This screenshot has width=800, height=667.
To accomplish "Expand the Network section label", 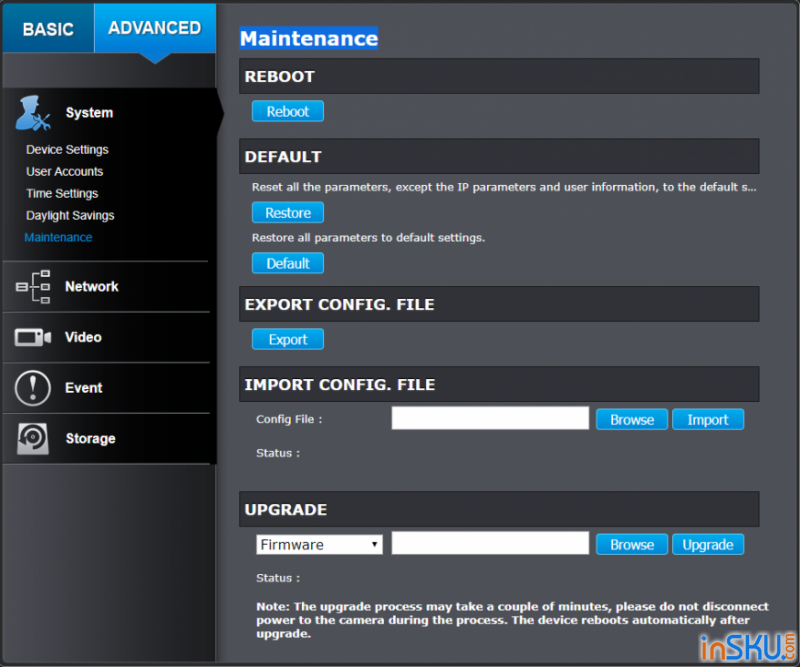I will (x=92, y=287).
